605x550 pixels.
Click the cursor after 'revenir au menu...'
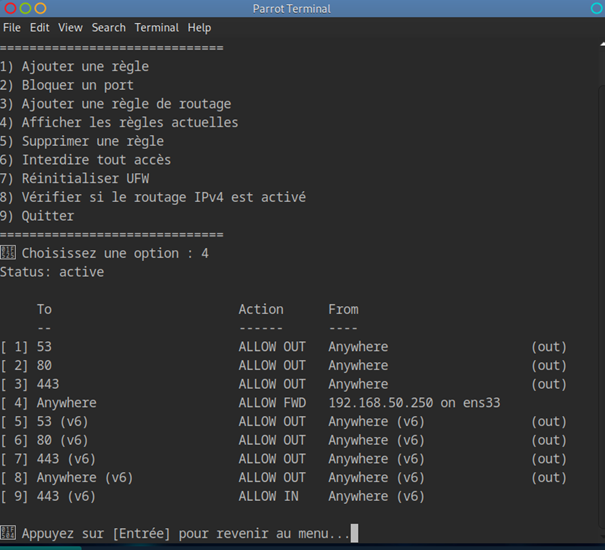click(x=355, y=534)
